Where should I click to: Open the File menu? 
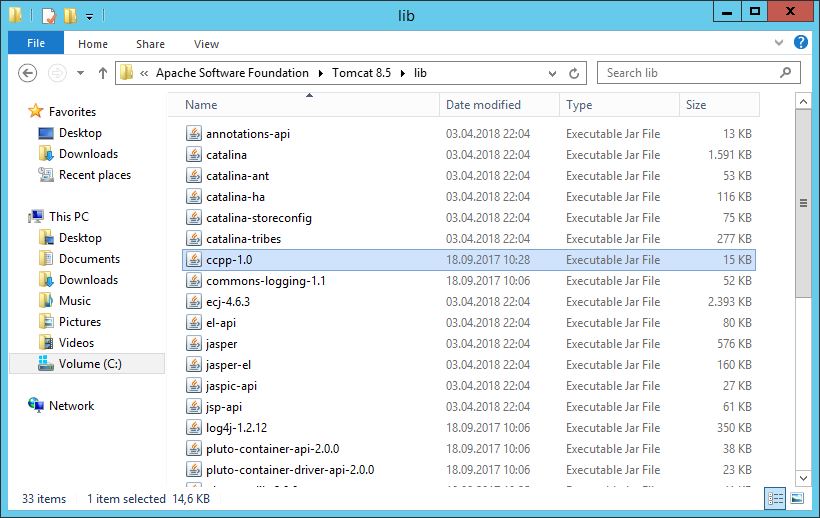tap(36, 43)
